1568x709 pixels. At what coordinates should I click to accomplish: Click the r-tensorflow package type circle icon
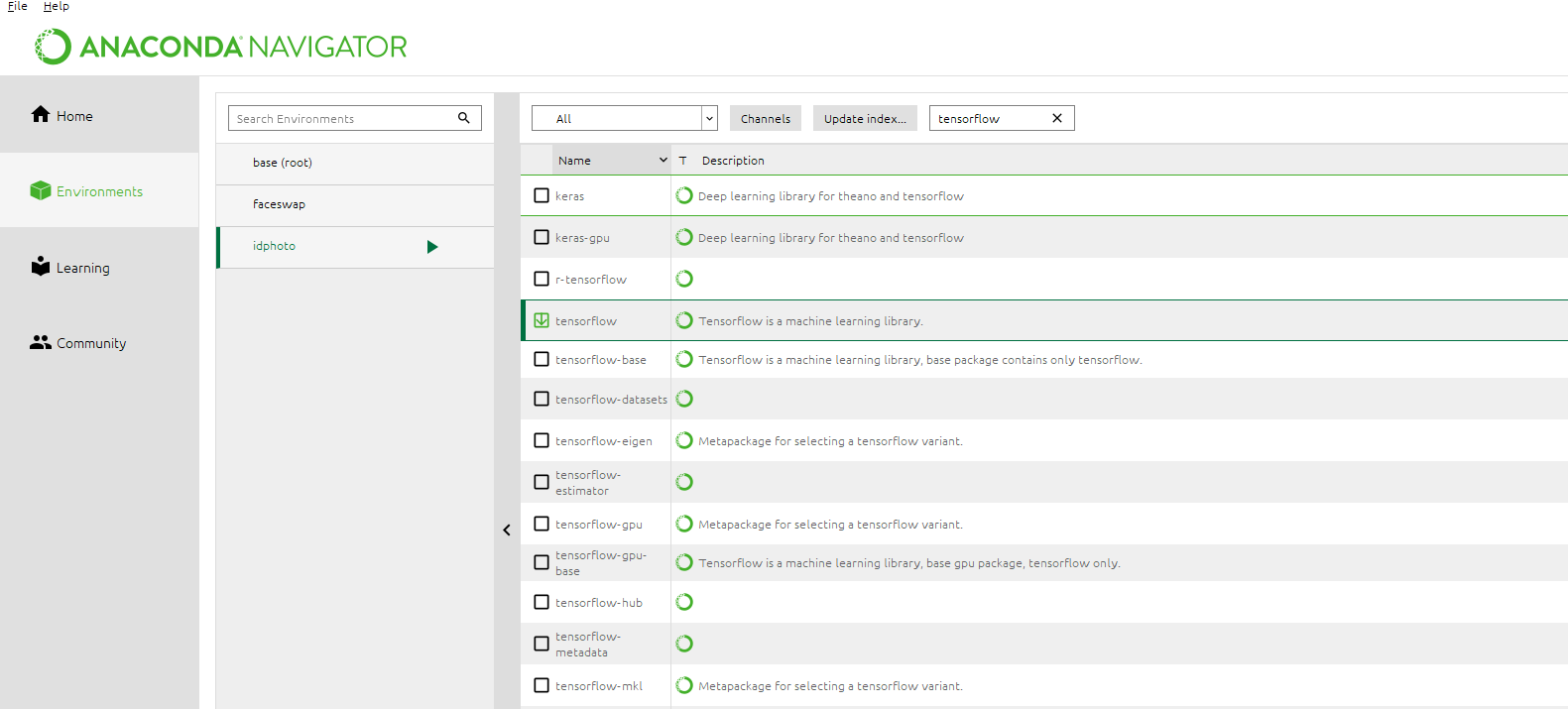[684, 279]
